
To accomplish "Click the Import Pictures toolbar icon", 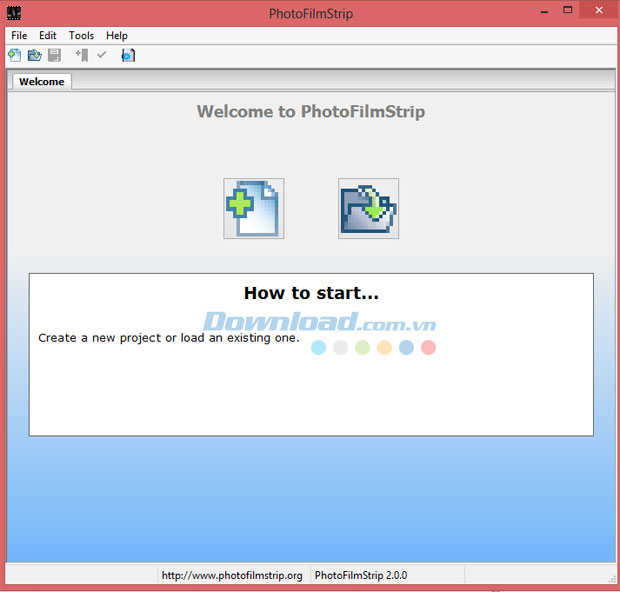I will pos(82,55).
